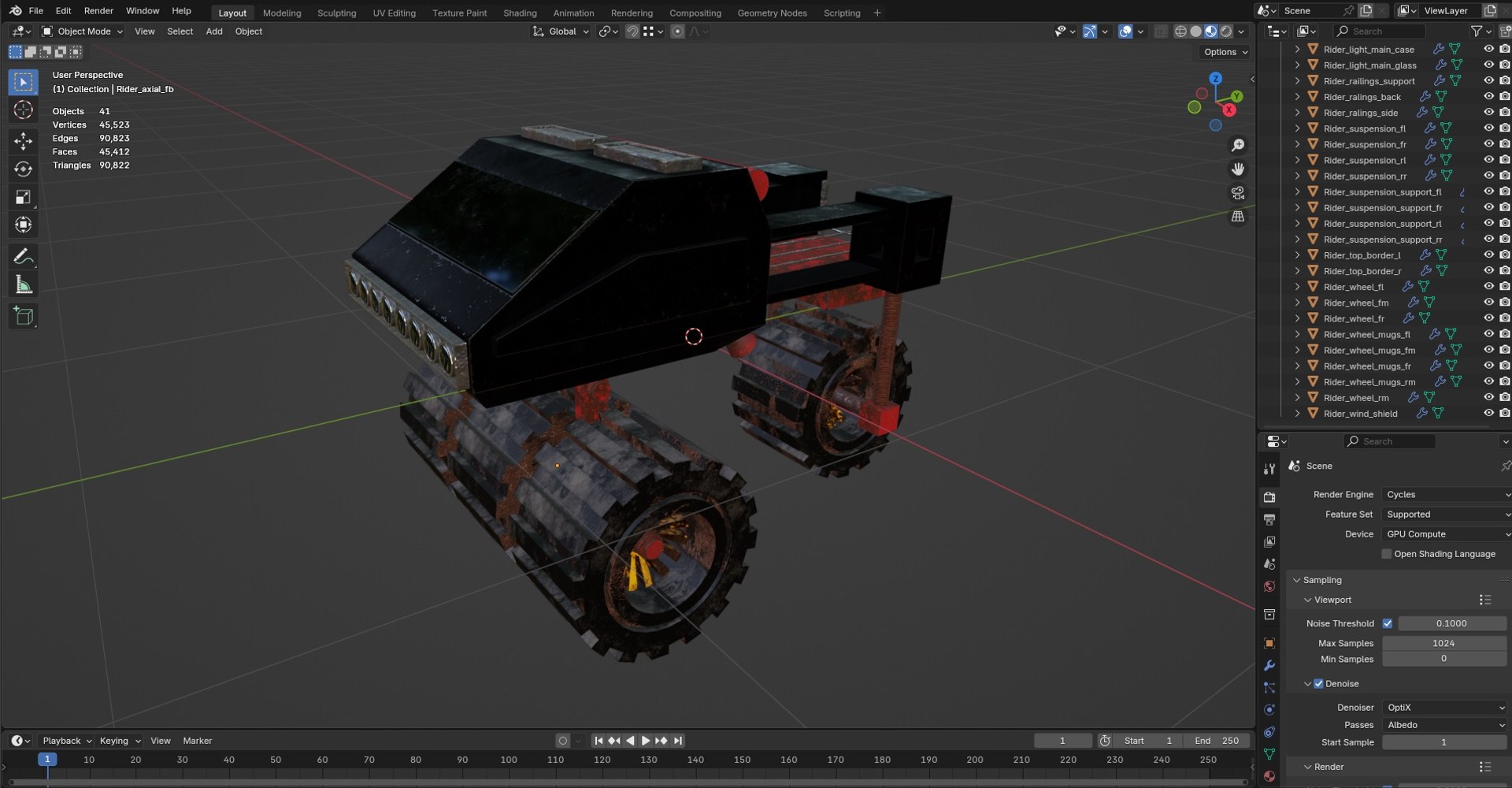Switch perspective/orthographic grid icon

(x=1238, y=217)
